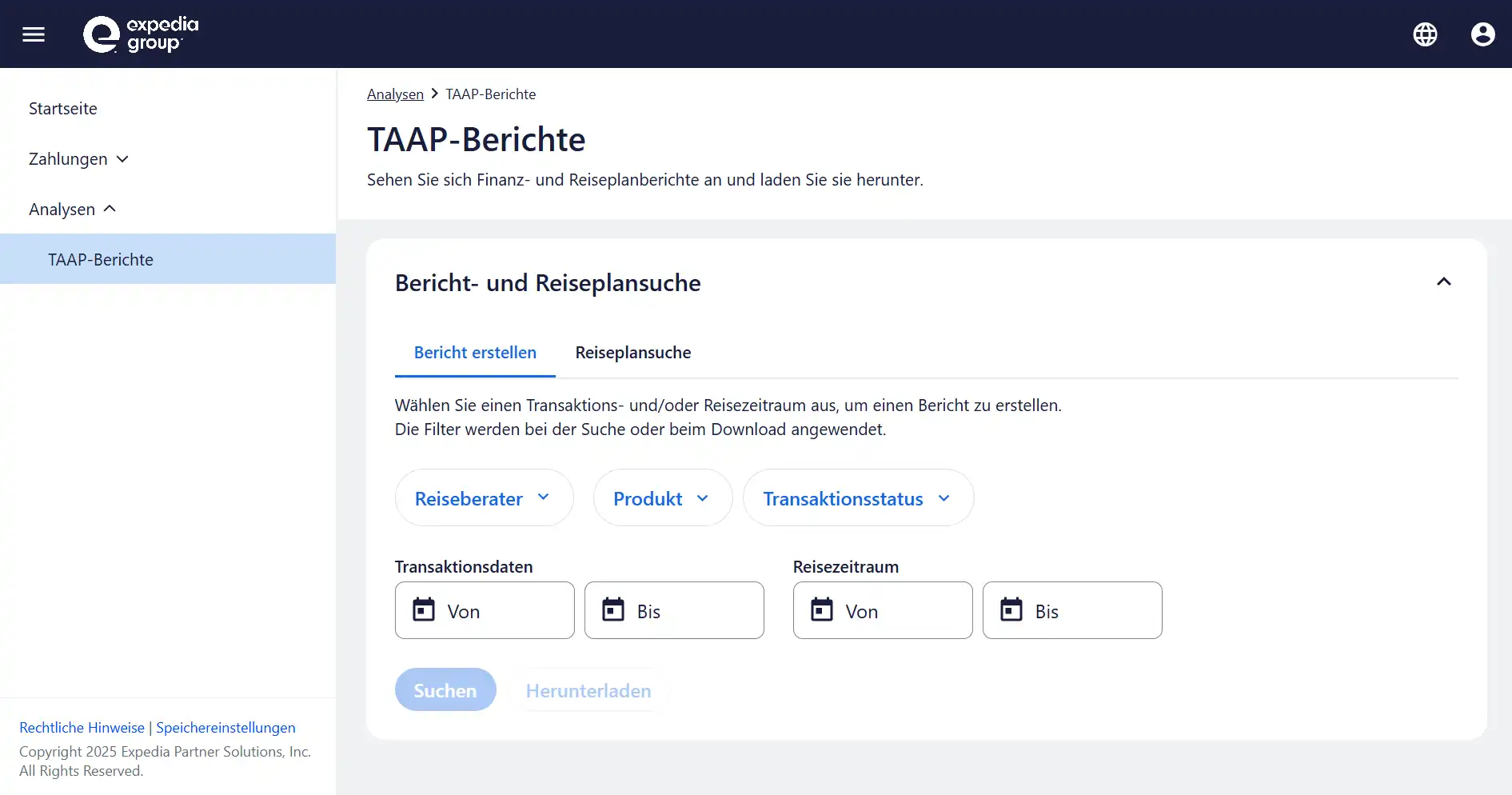The image size is (1512, 795).
Task: Click calendar icon in Reisezeitraum Bis field
Action: point(1011,610)
